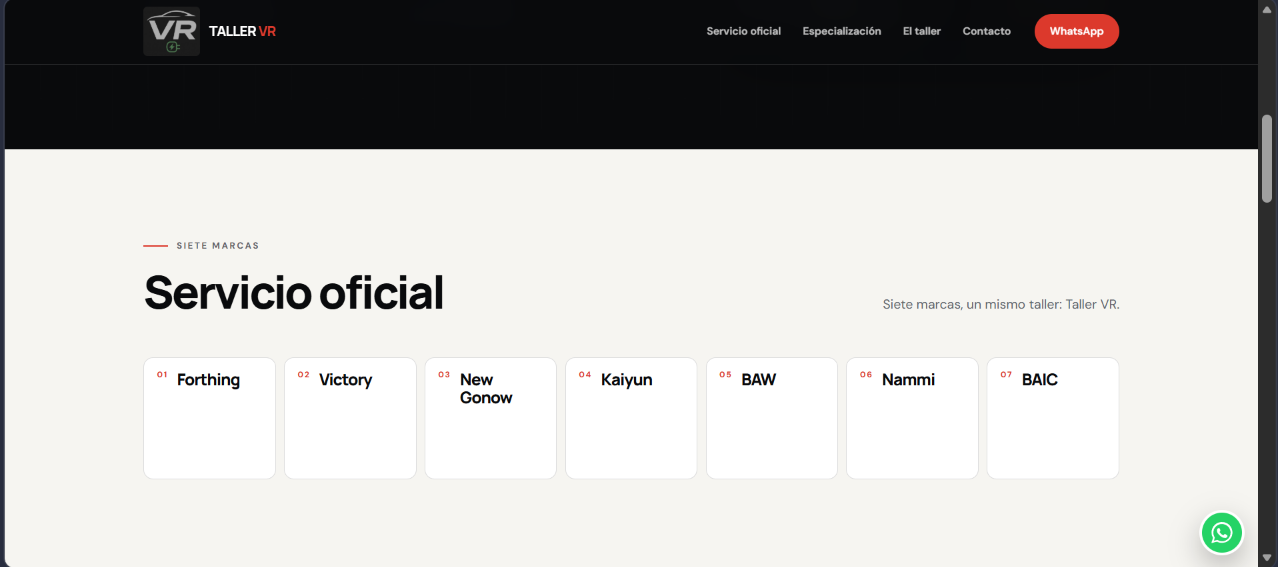Select the Forthing brand card

pyautogui.click(x=209, y=418)
